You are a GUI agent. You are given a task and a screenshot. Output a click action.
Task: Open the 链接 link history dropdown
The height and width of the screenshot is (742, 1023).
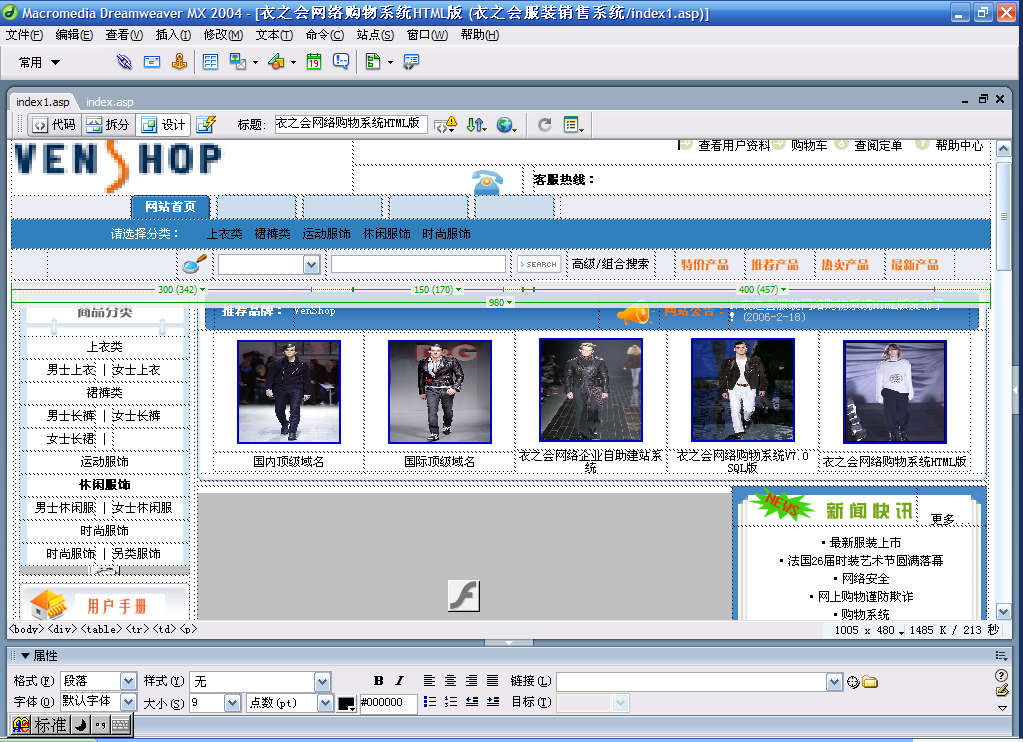coord(834,682)
